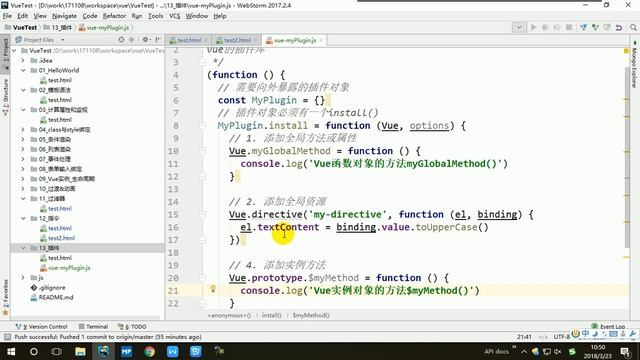Select README.md in the project tree
This screenshot has height=360, width=640.
tap(52, 297)
